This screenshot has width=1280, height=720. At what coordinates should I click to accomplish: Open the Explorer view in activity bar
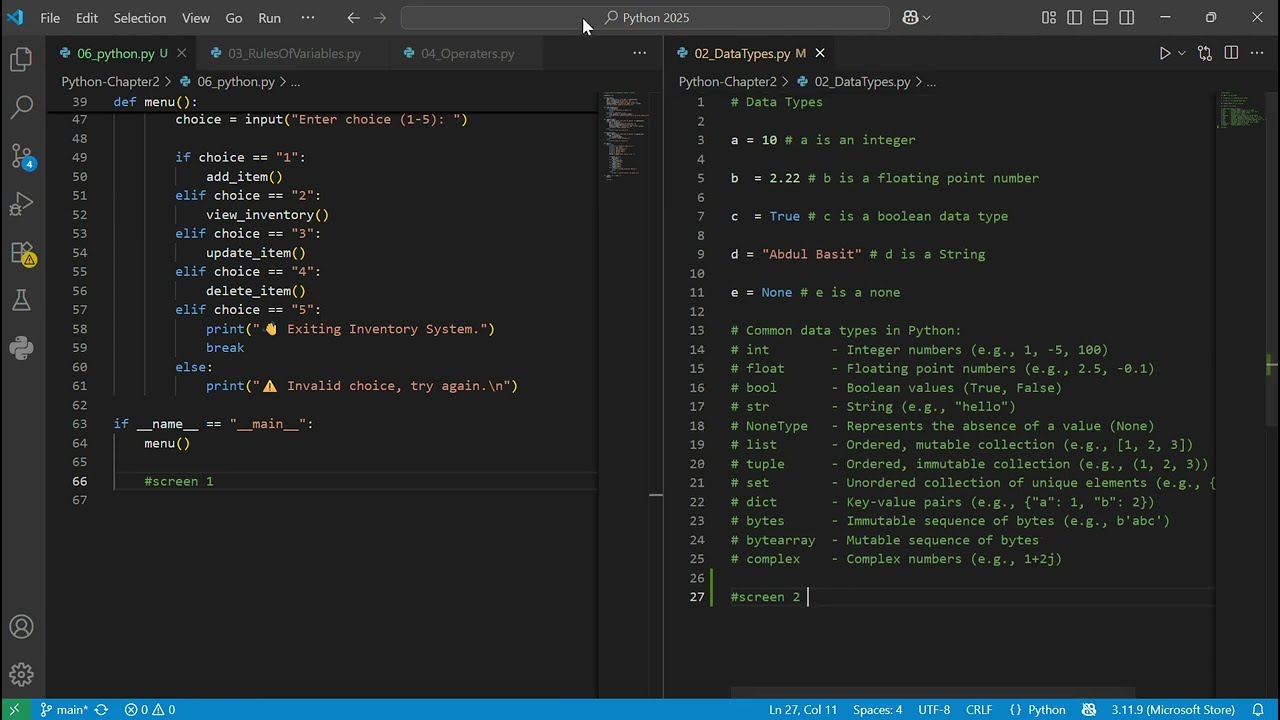(x=21, y=60)
